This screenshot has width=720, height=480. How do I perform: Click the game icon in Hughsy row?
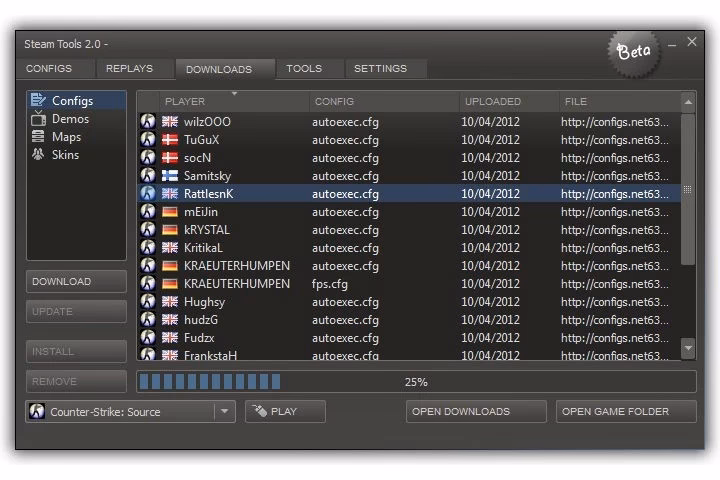148,301
